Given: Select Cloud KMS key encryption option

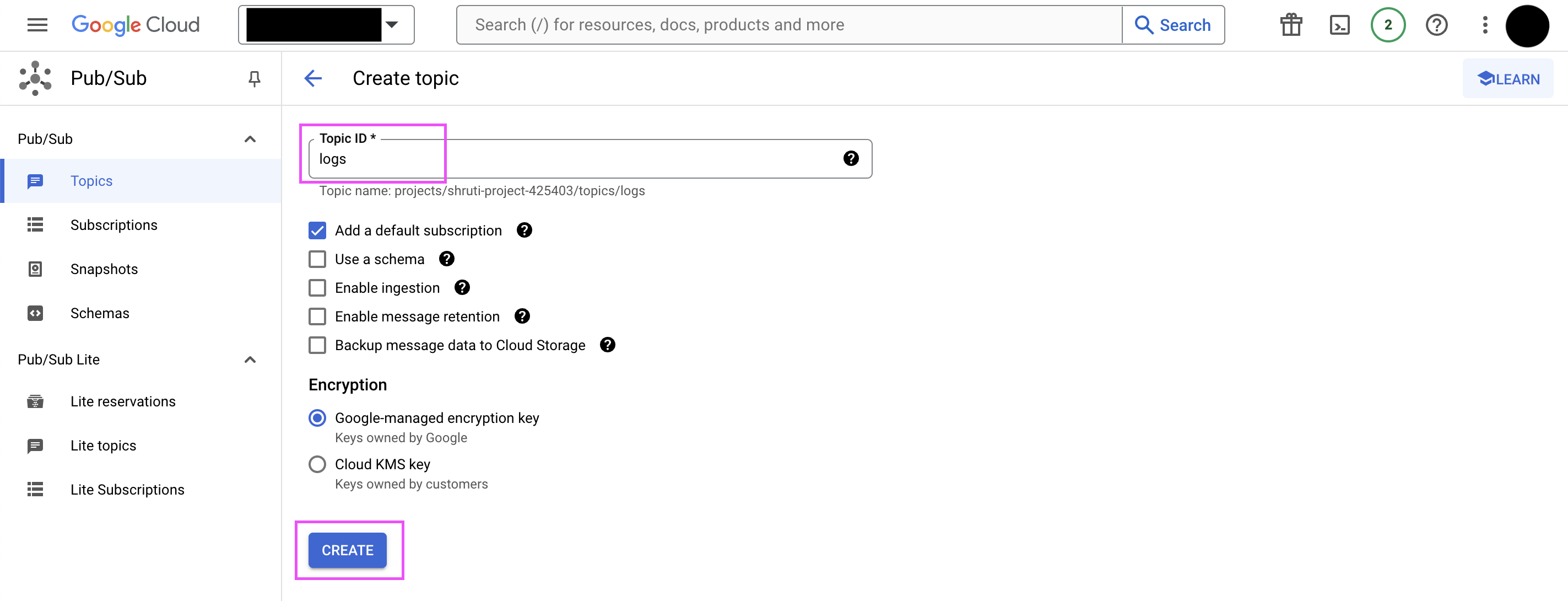Looking at the screenshot, I should 317,465.
